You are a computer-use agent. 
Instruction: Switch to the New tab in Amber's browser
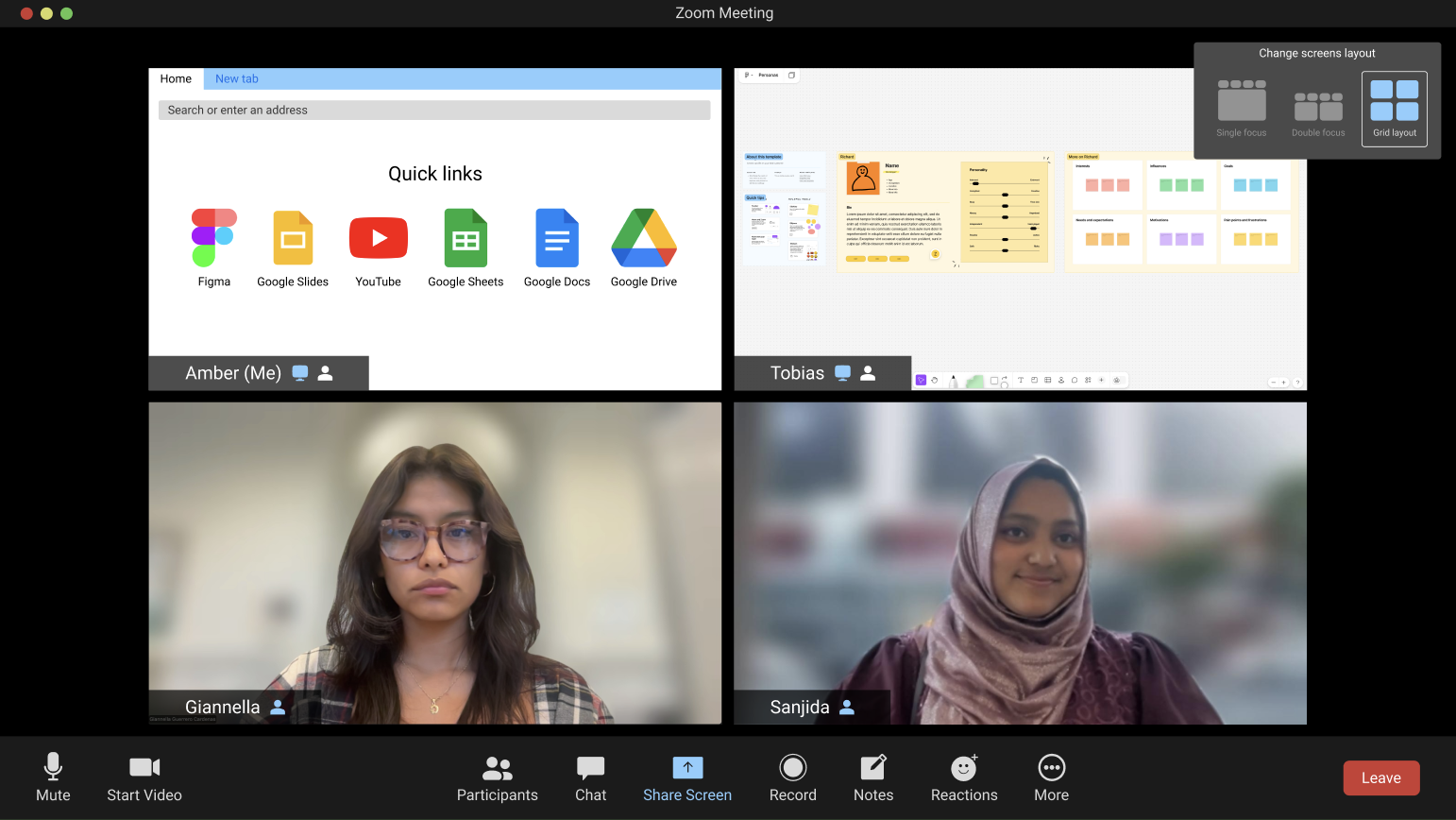pyautogui.click(x=236, y=78)
